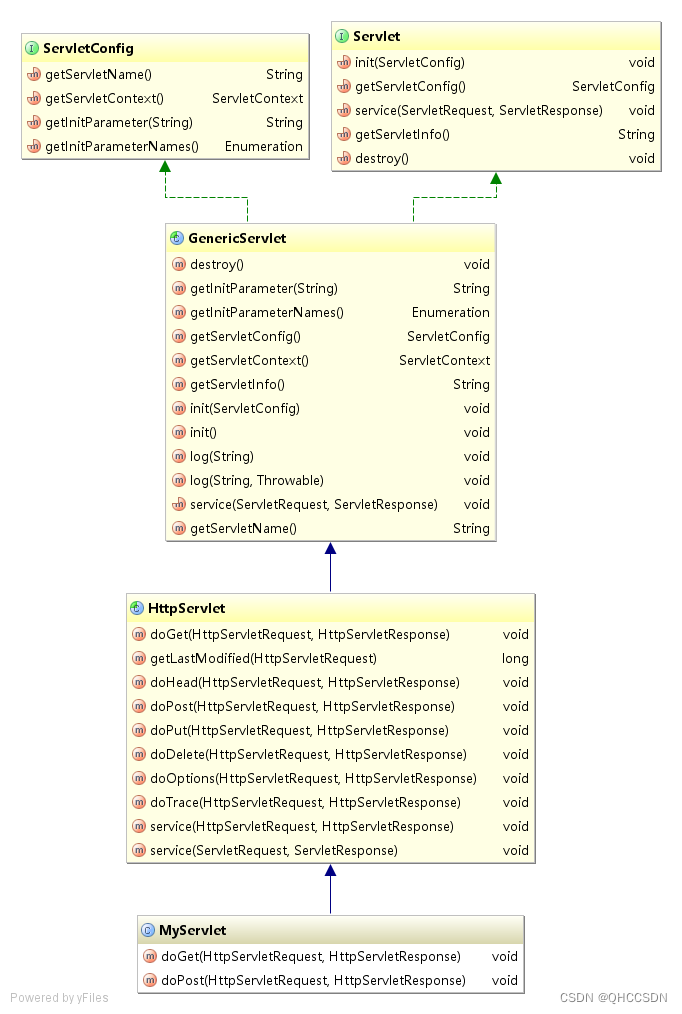
Task: Click service(ServletRequest, ServletResponse) in HttpServlet
Action: point(274,850)
